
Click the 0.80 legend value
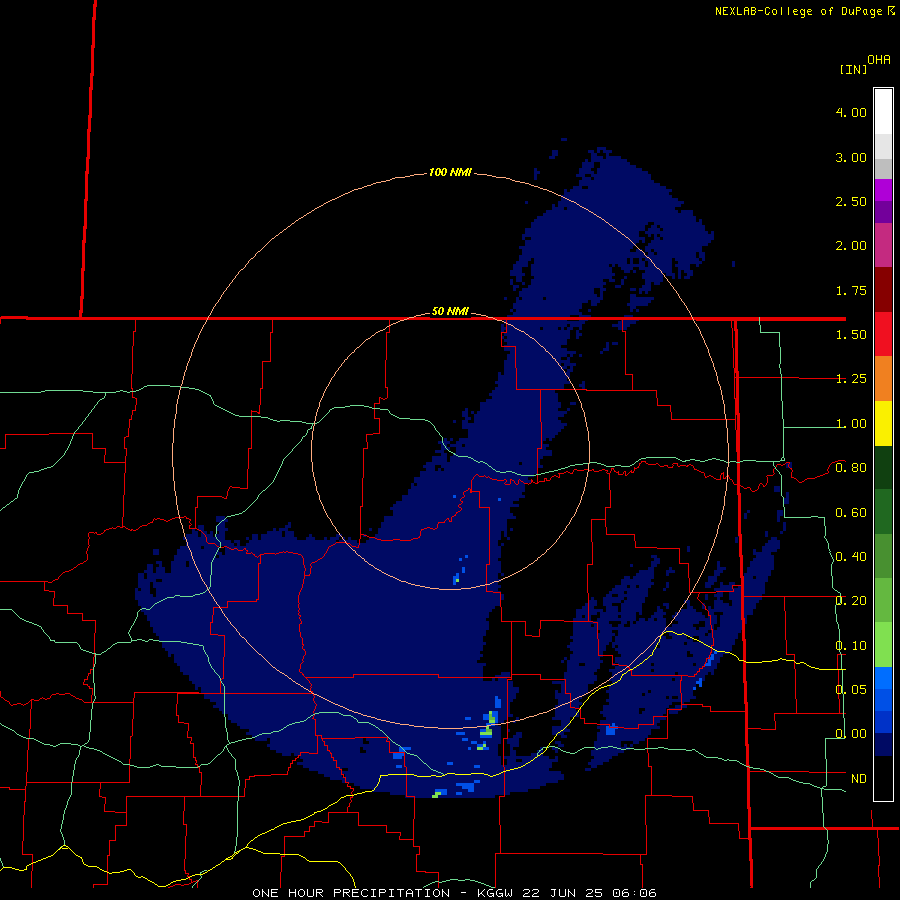pyautogui.click(x=851, y=468)
